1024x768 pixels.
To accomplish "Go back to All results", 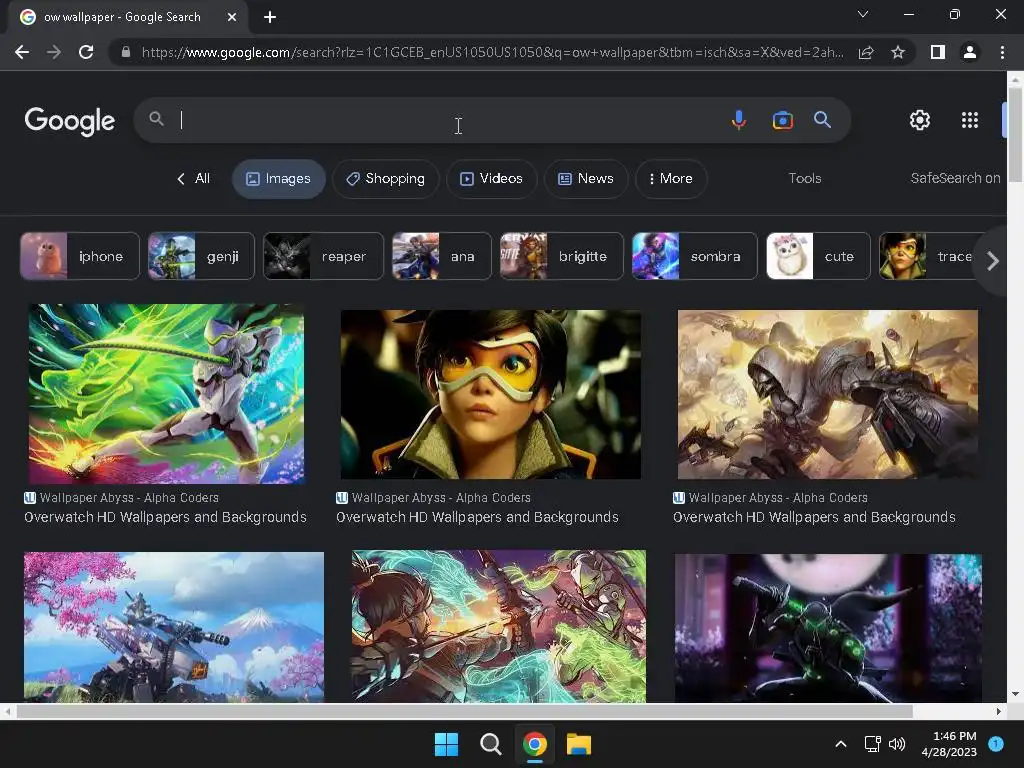I will [x=193, y=178].
